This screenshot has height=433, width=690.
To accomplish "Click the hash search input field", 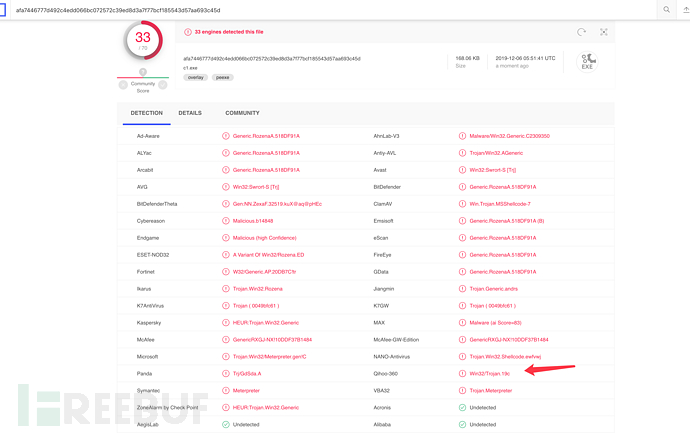I will tap(333, 10).
